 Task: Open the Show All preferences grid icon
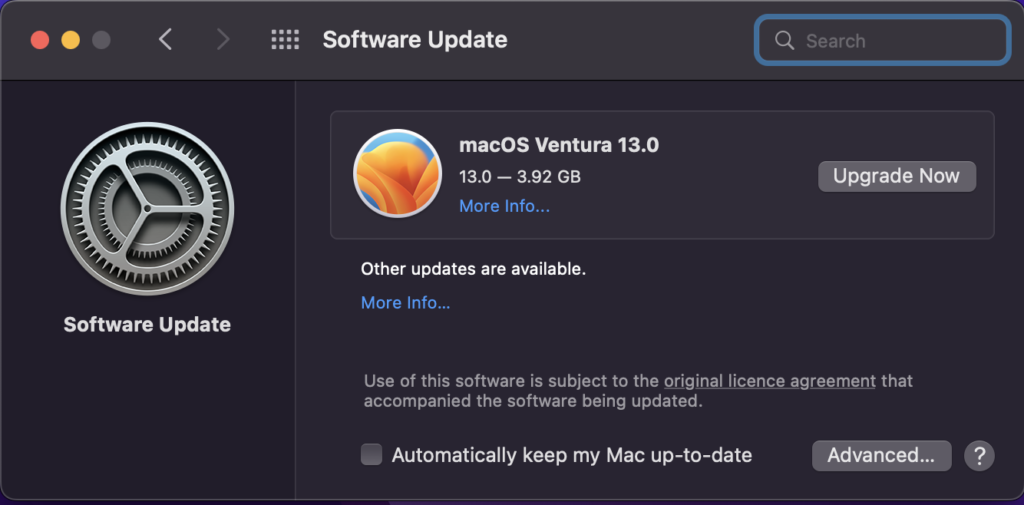tap(285, 40)
